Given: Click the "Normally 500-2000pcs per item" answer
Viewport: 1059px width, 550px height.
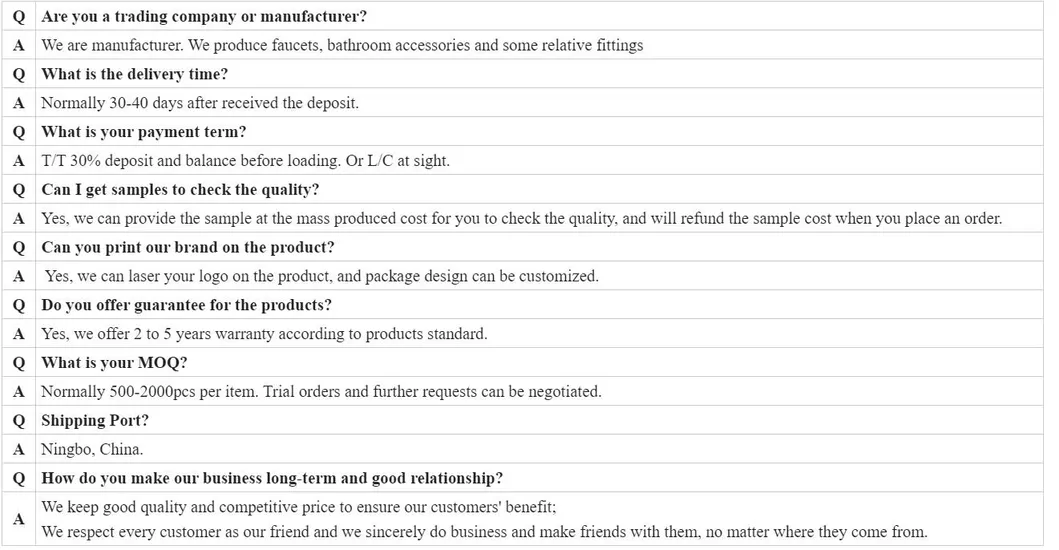Looking at the screenshot, I should (x=321, y=391).
